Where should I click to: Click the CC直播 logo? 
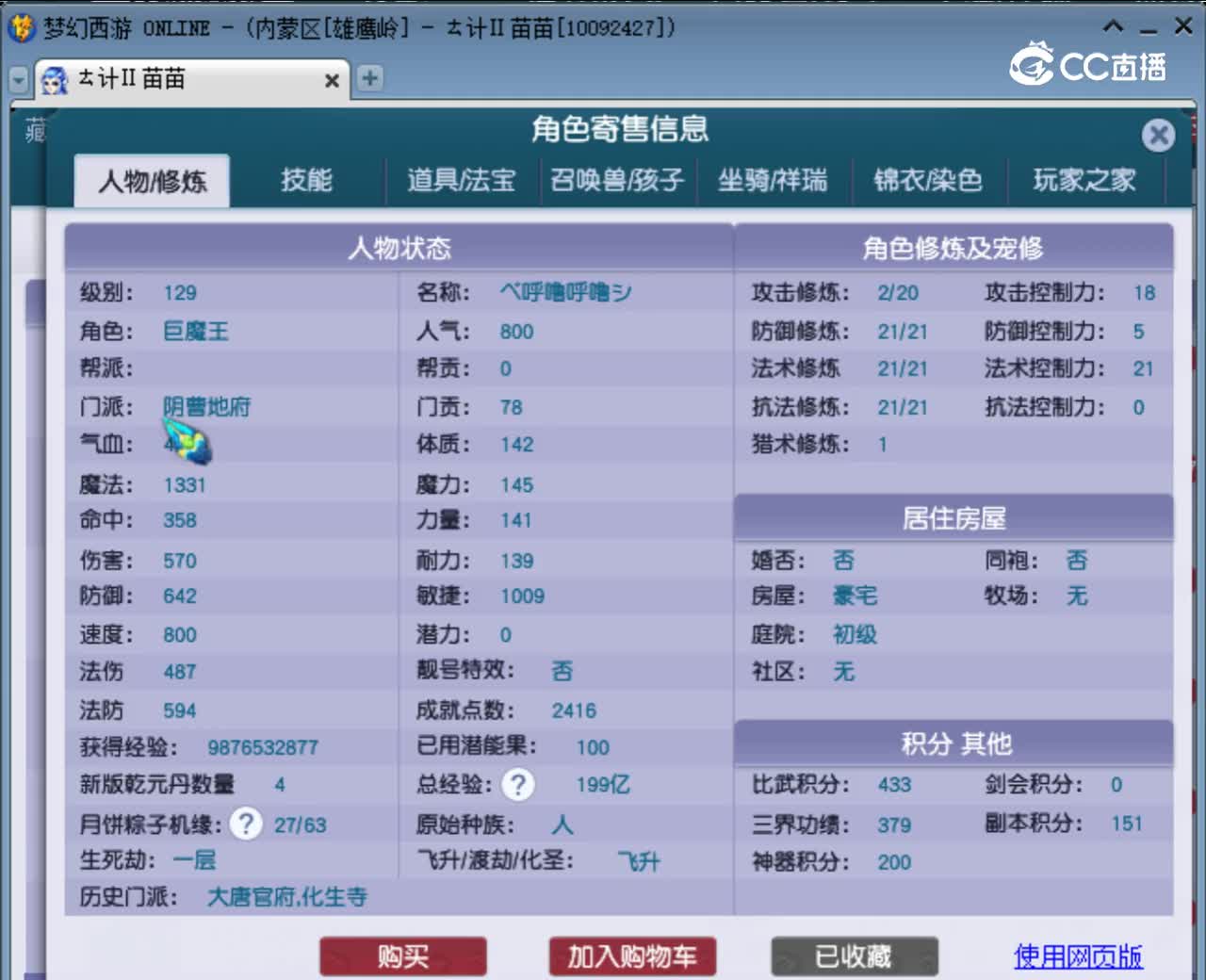pos(1087,64)
